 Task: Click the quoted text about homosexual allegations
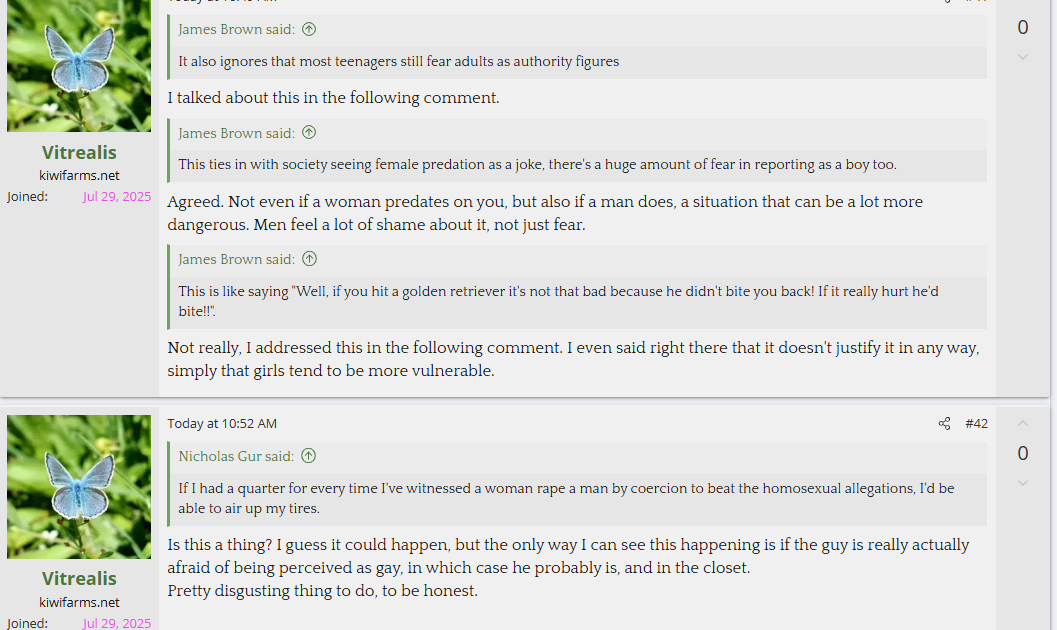tap(566, 498)
